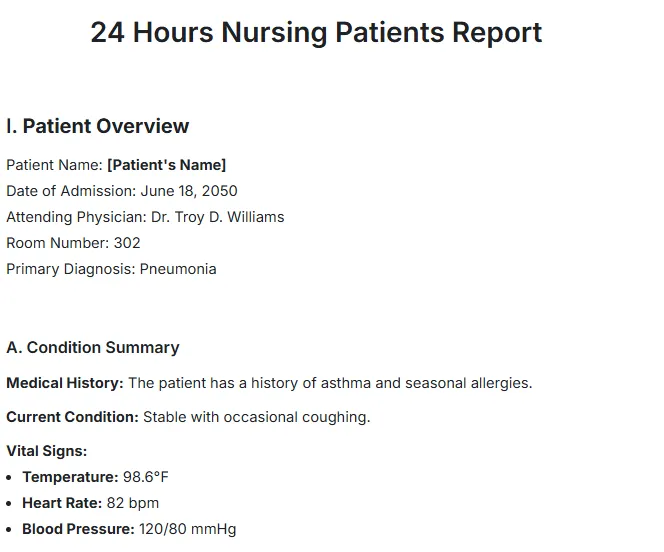The height and width of the screenshot is (552, 664).
Task: Click the Attending Physician label
Action: 76,217
